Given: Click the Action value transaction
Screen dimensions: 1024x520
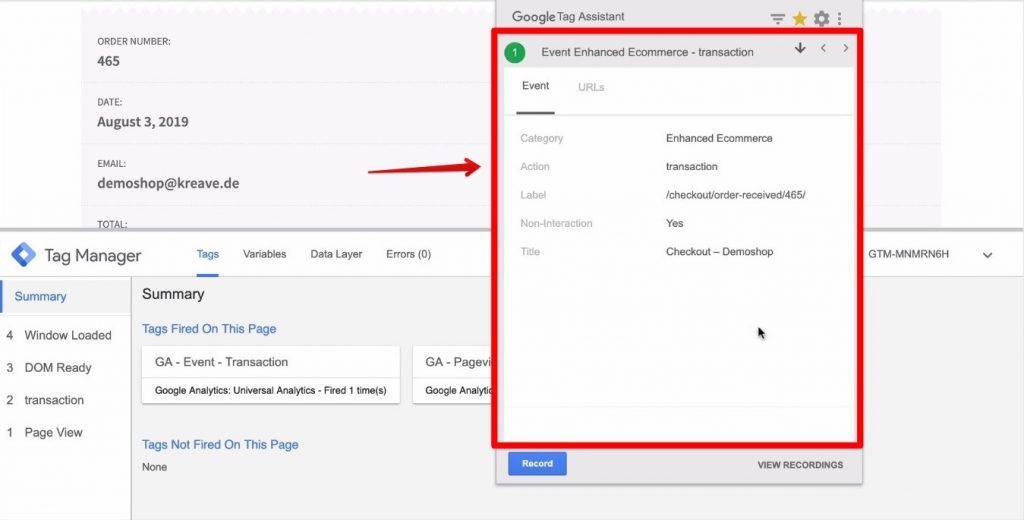Looking at the screenshot, I should [x=692, y=167].
